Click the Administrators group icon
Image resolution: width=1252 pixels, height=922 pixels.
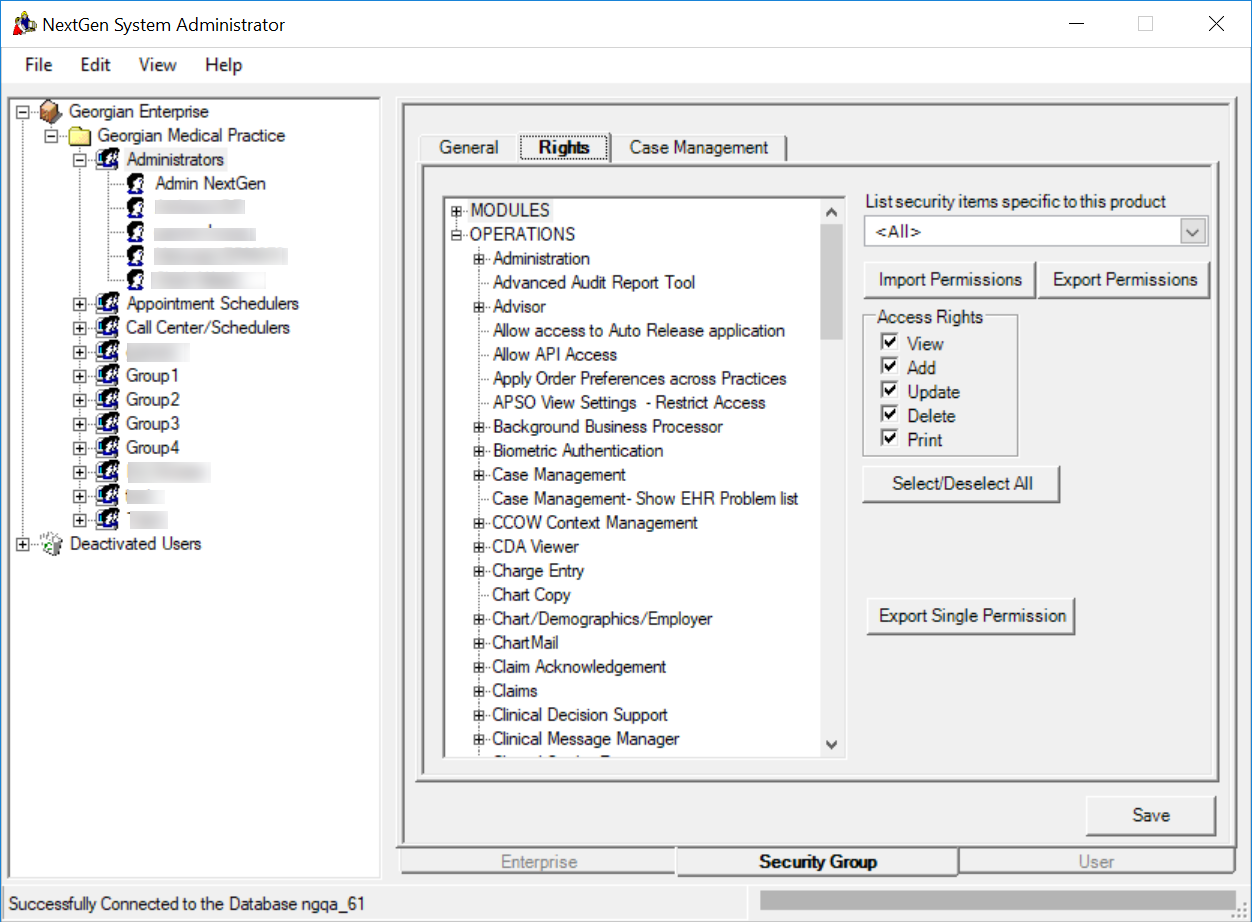[x=108, y=160]
